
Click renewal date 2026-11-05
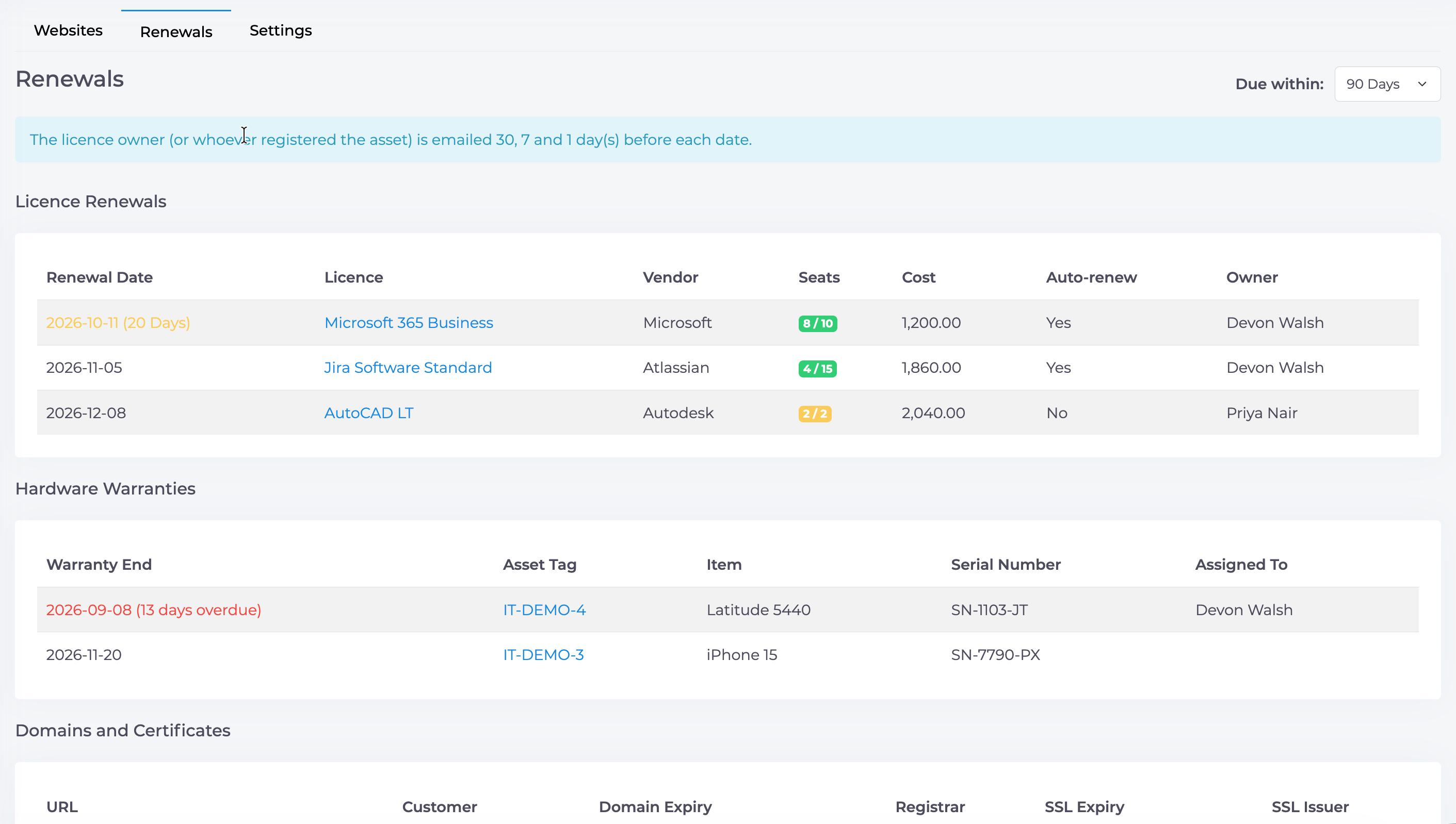point(84,368)
